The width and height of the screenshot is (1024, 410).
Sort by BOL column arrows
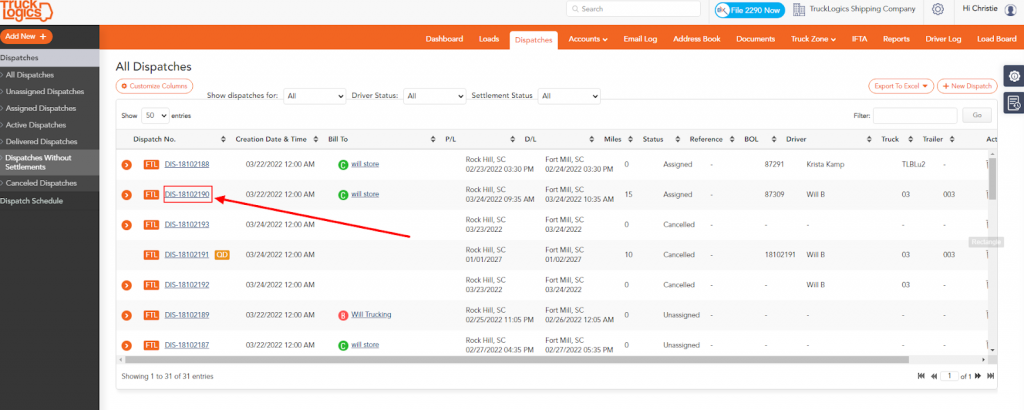coord(773,139)
